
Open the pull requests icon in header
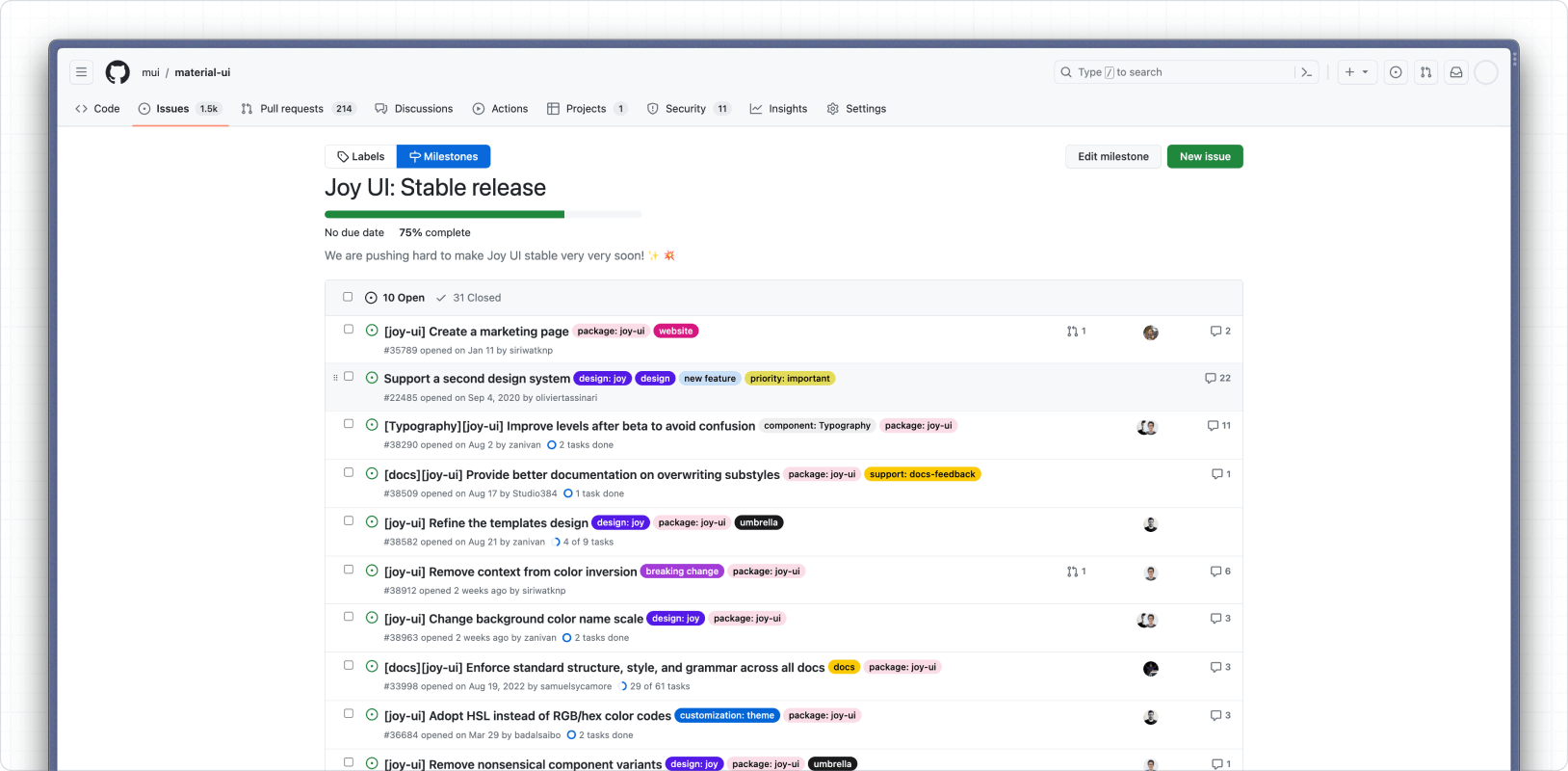click(1425, 72)
